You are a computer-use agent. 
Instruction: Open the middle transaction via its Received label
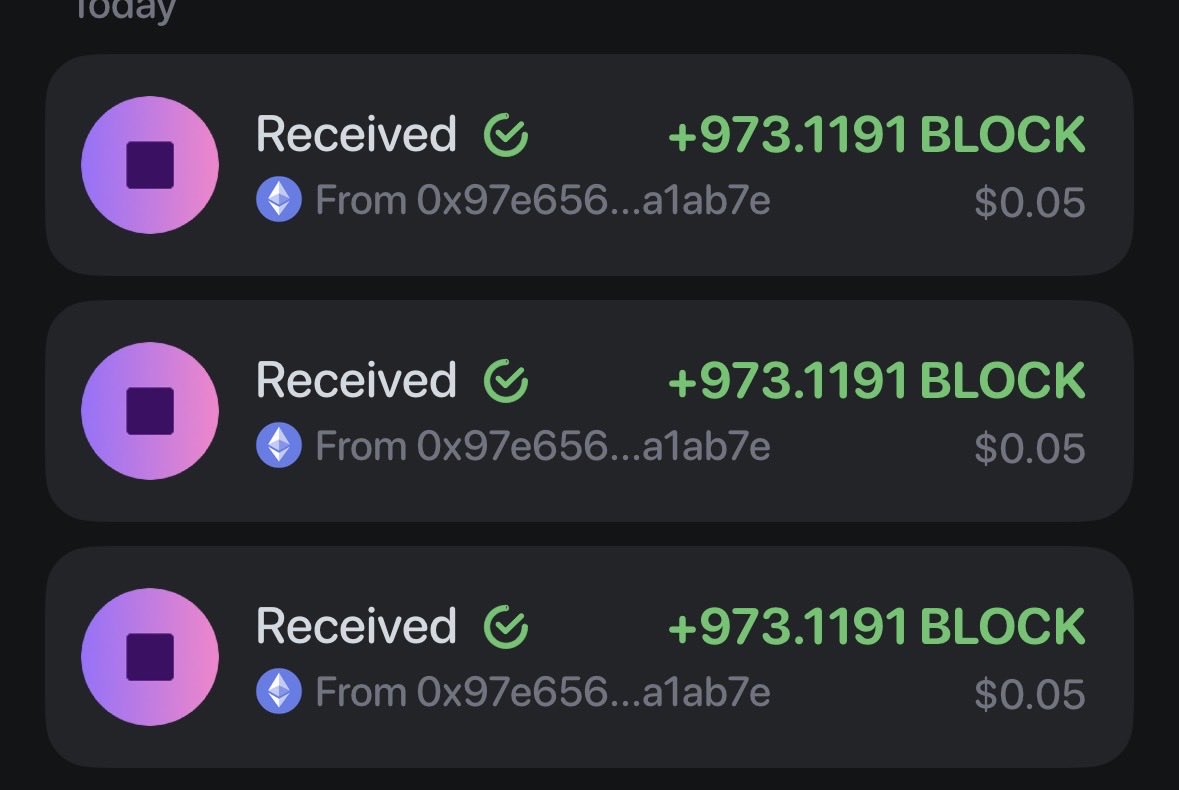(356, 381)
